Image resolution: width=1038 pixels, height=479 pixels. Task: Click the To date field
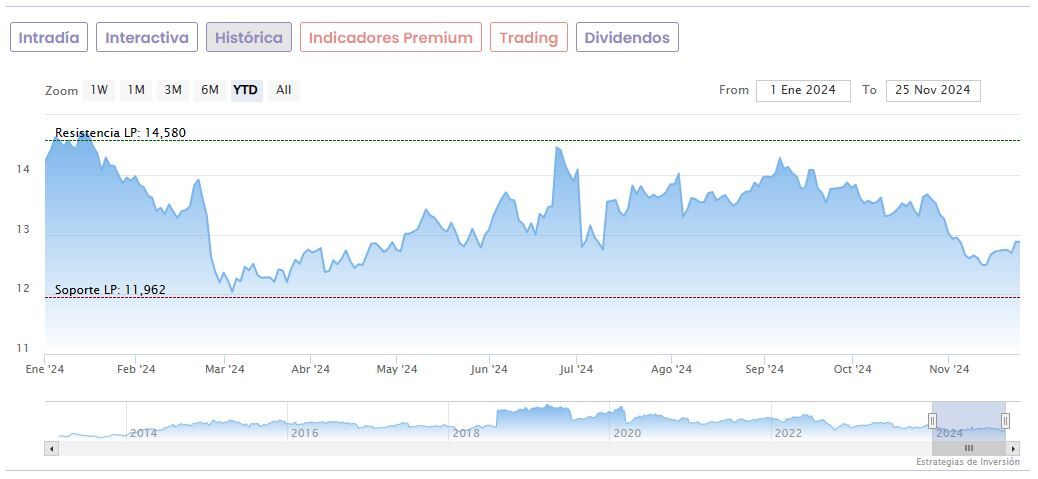pos(933,90)
